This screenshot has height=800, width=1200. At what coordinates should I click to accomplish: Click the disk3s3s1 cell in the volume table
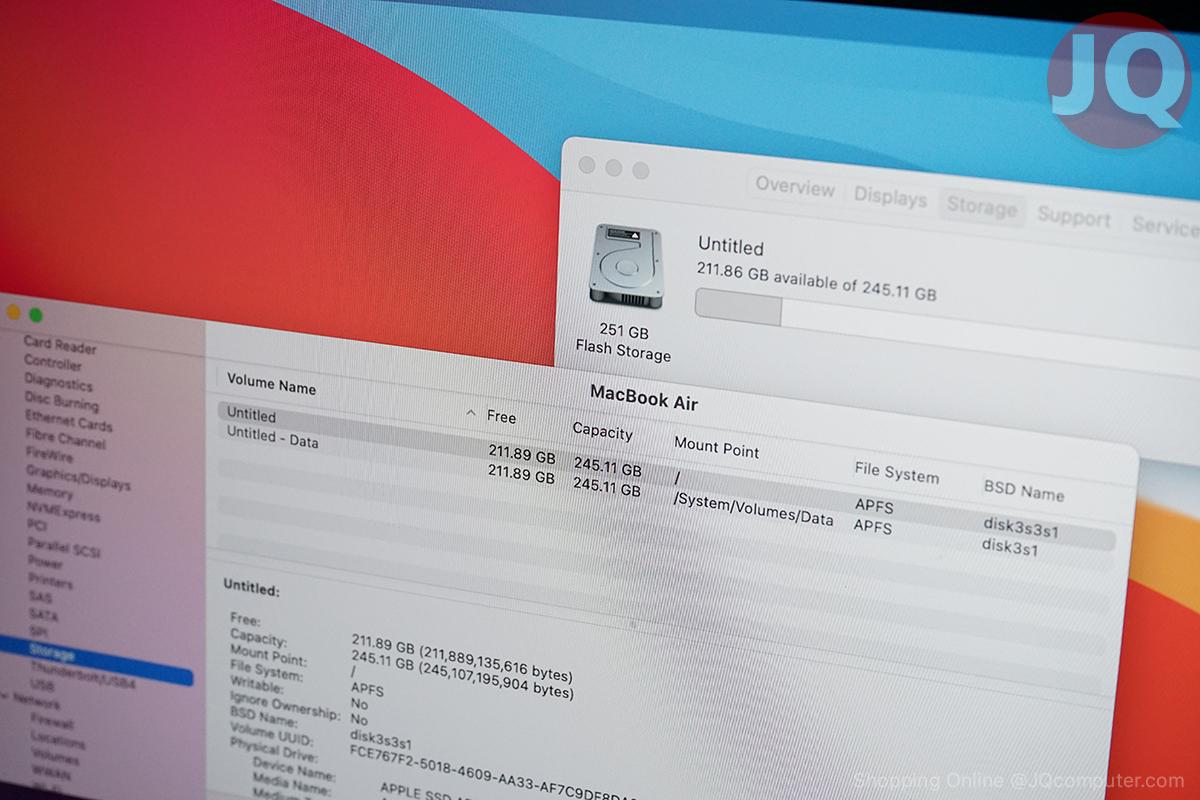pos(1019,526)
